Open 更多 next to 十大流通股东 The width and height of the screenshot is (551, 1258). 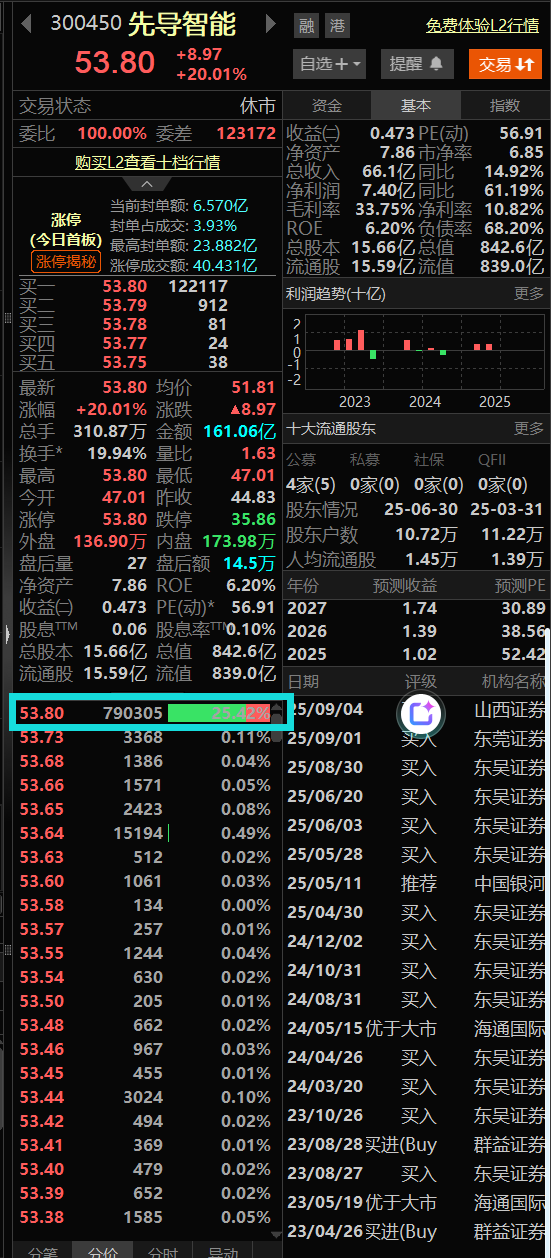529,428
